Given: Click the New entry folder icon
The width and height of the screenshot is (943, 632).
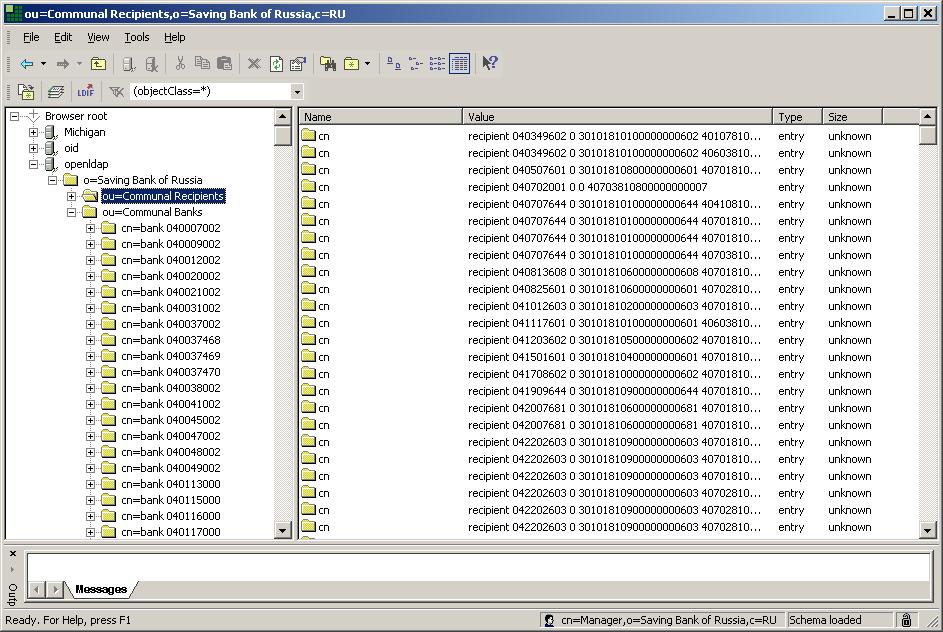Looking at the screenshot, I should point(351,63).
